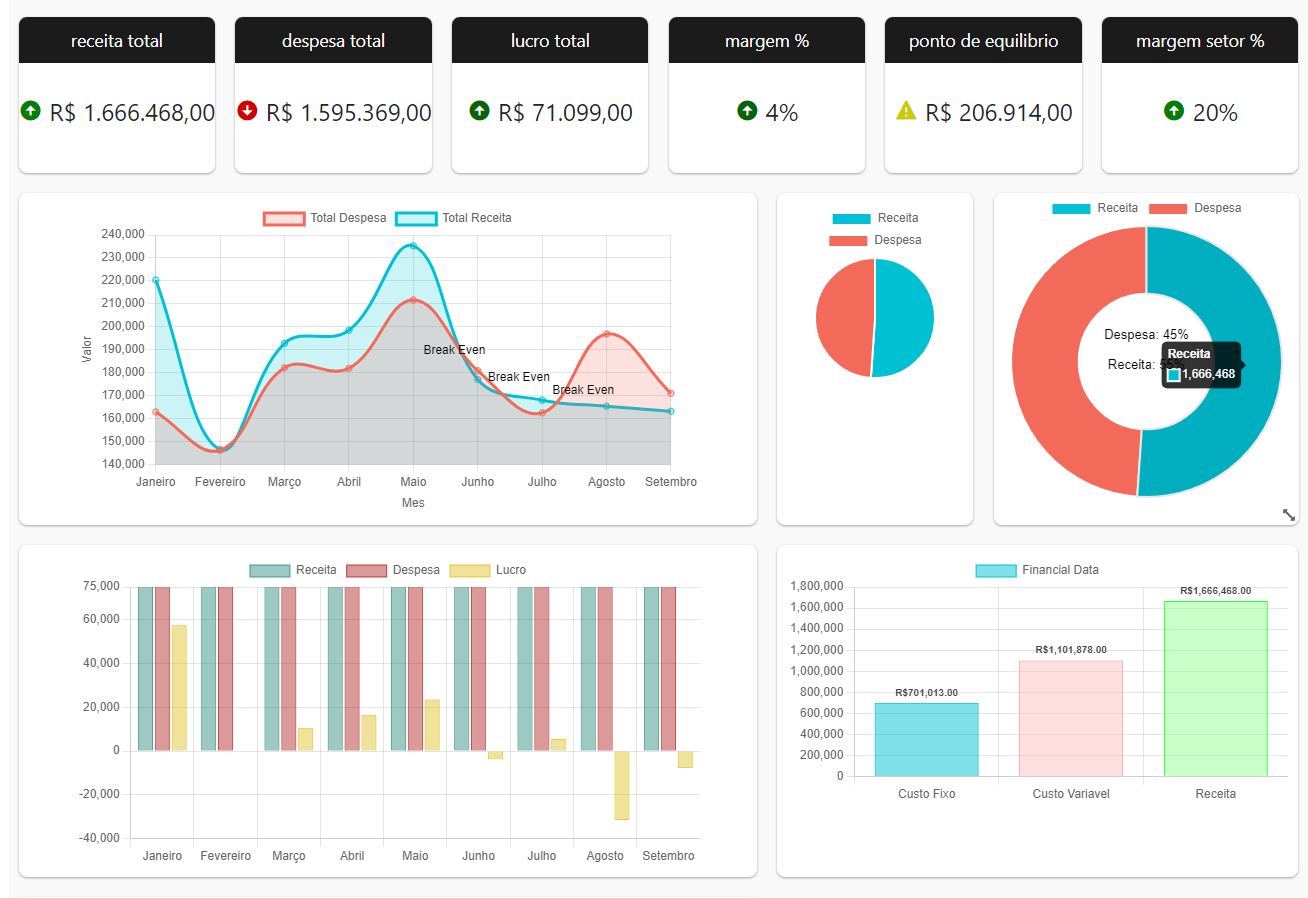
Task: Click the R$ 1.595.369,00 value
Action: point(349,112)
